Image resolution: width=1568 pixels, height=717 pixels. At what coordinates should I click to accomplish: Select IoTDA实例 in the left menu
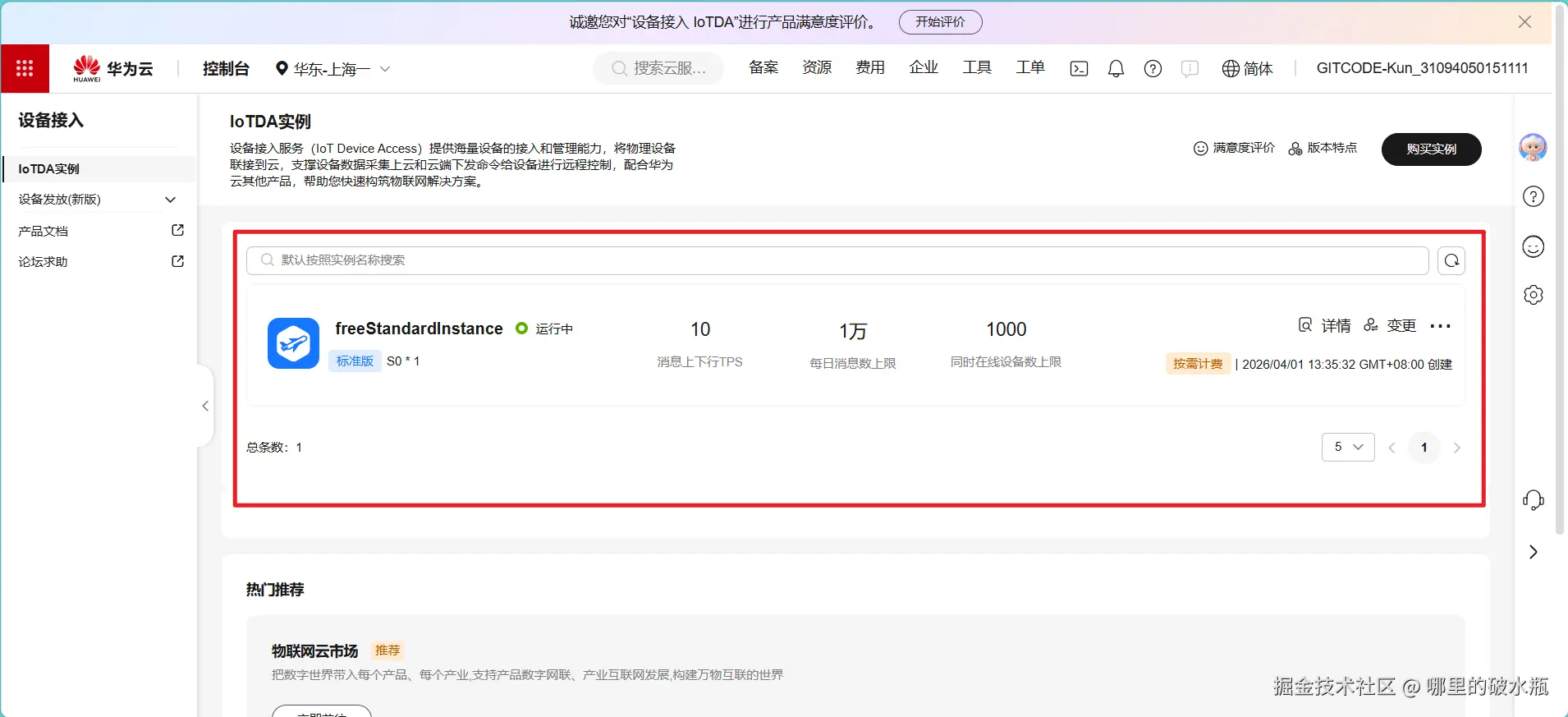(49, 169)
